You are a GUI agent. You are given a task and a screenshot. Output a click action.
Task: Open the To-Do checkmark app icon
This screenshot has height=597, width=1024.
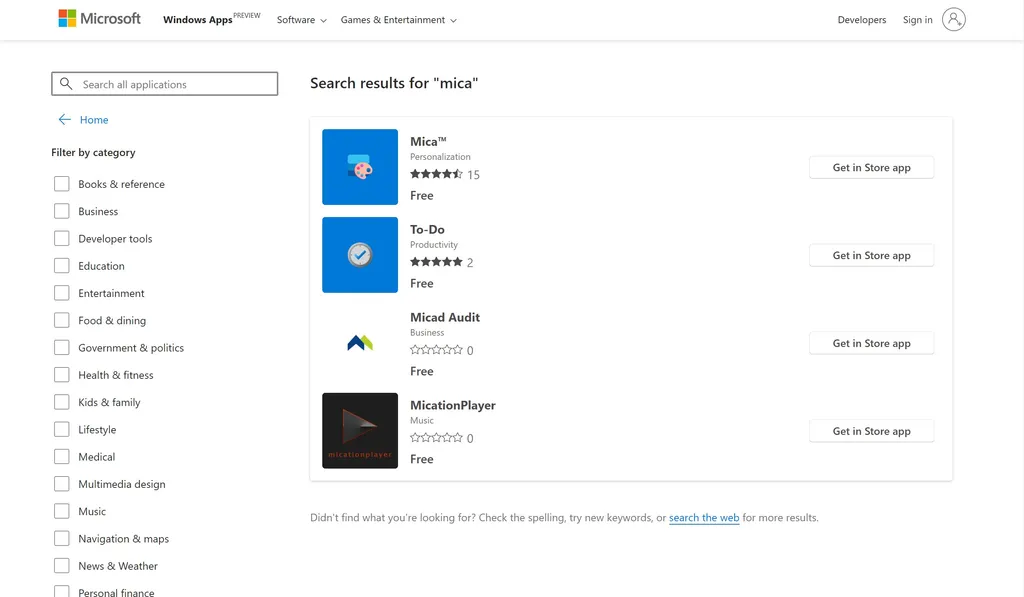[360, 255]
